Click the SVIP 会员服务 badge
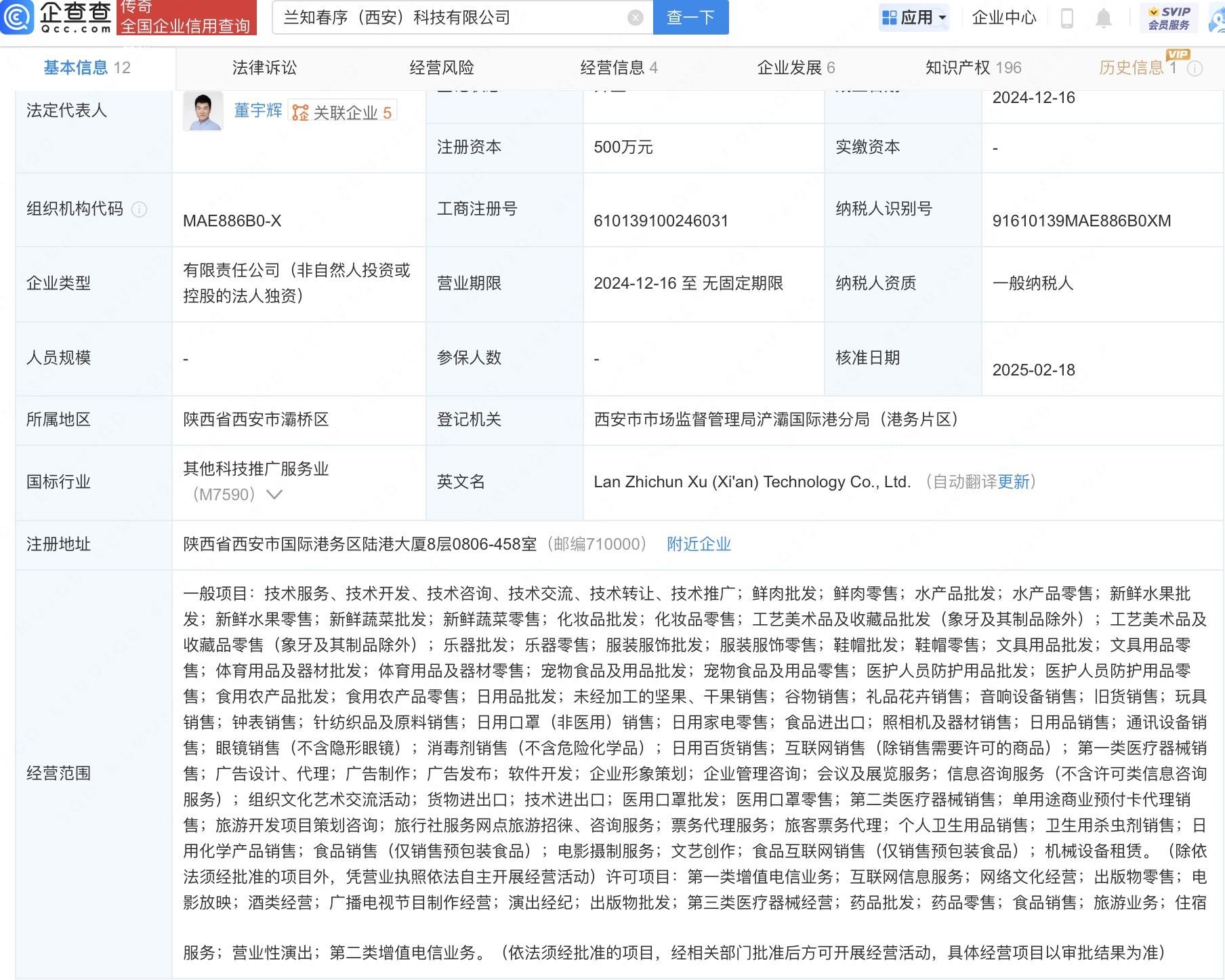Image resolution: width=1225 pixels, height=980 pixels. pos(1169,18)
